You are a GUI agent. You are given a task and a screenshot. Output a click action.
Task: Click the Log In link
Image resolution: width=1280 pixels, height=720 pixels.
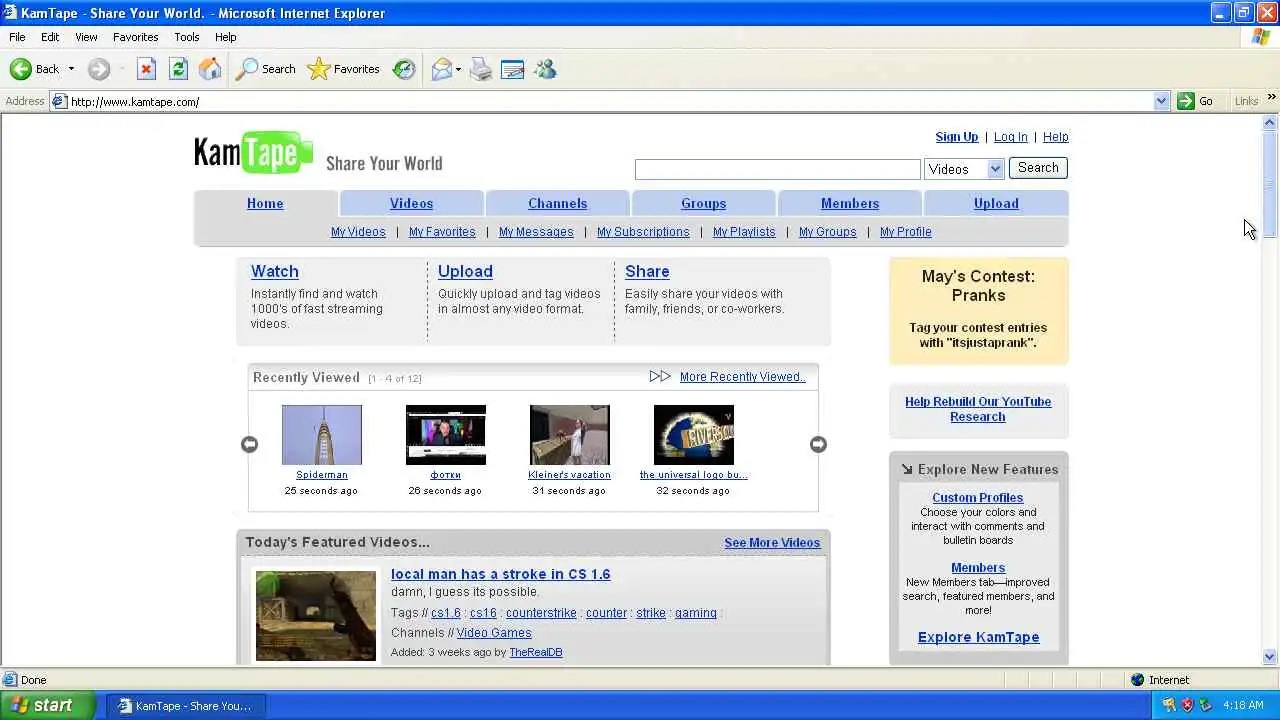pos(1010,137)
